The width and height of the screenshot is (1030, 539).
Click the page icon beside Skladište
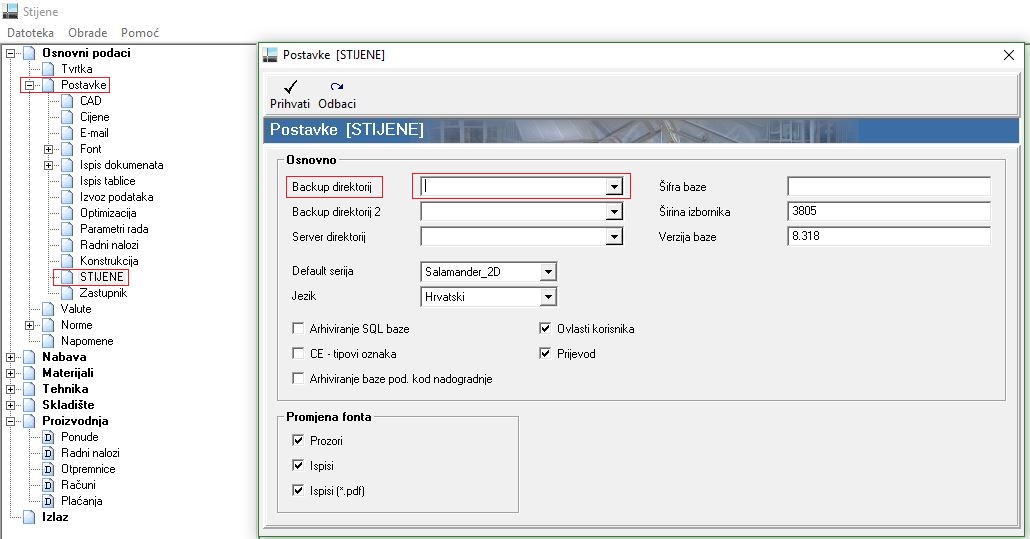coord(29,405)
